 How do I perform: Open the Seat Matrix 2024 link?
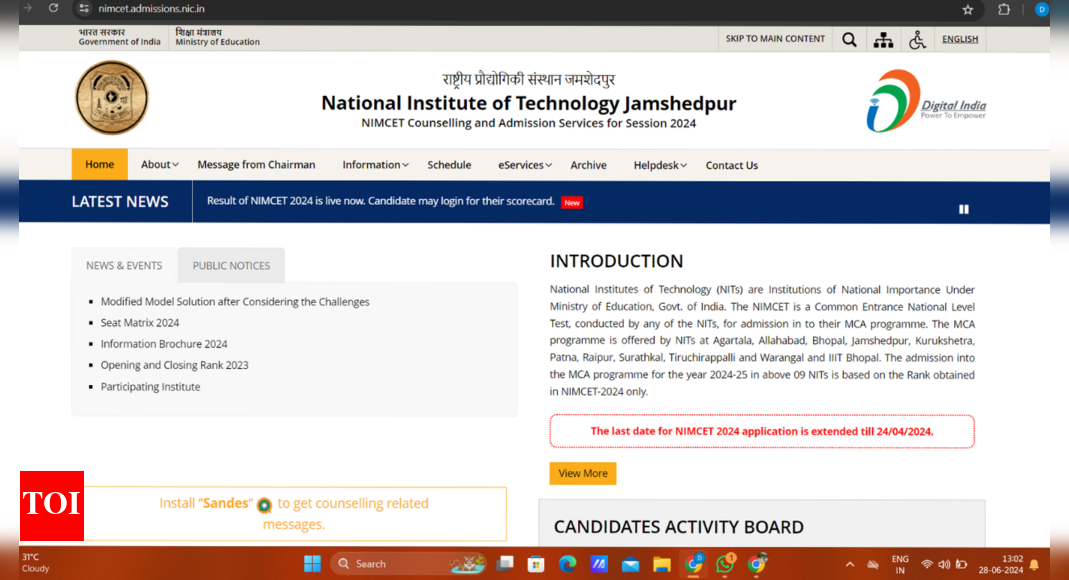[139, 322]
